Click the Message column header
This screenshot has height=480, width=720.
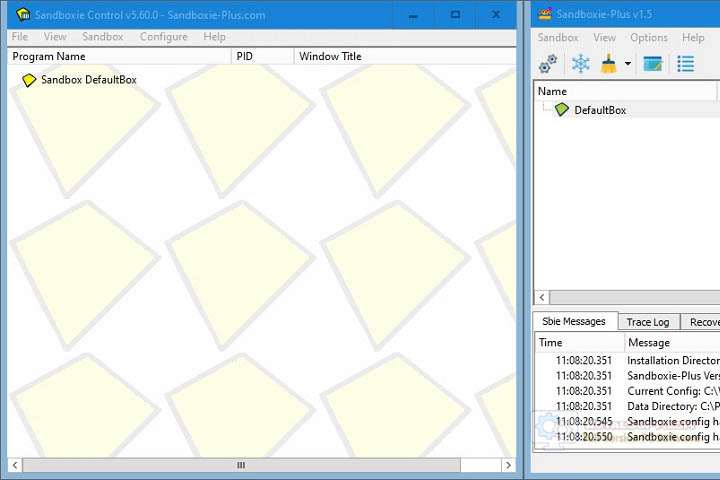[x=672, y=343]
